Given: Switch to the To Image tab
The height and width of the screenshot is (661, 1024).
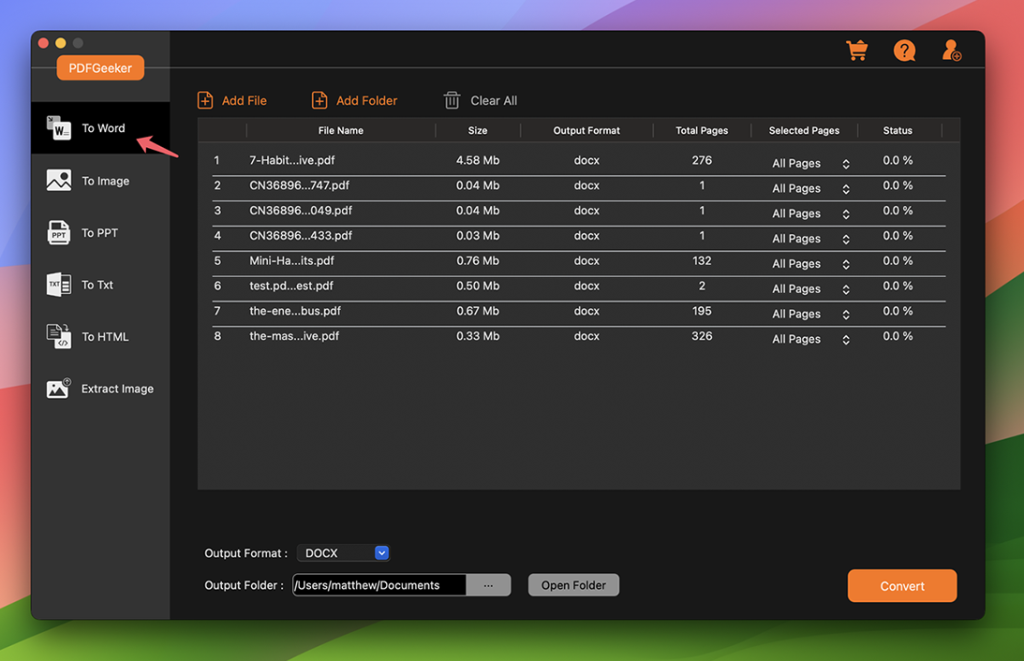Looking at the screenshot, I should tap(101, 180).
